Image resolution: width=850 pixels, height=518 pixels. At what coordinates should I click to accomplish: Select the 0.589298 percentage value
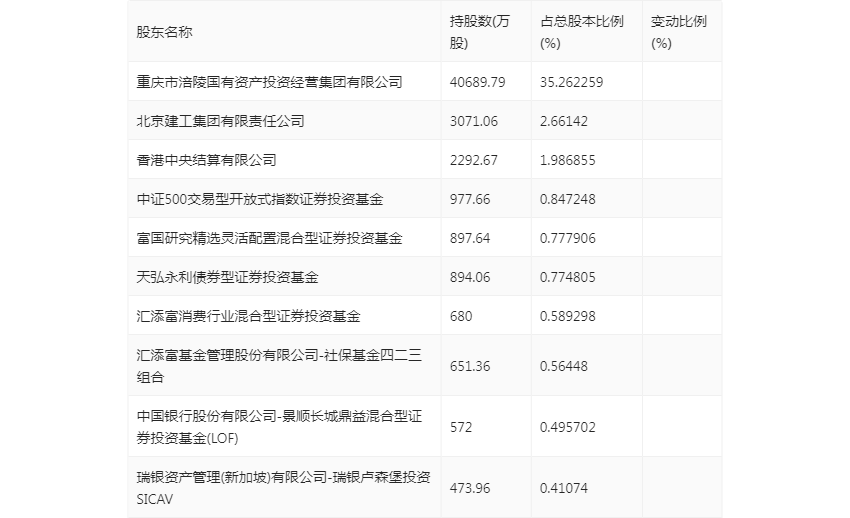568,316
